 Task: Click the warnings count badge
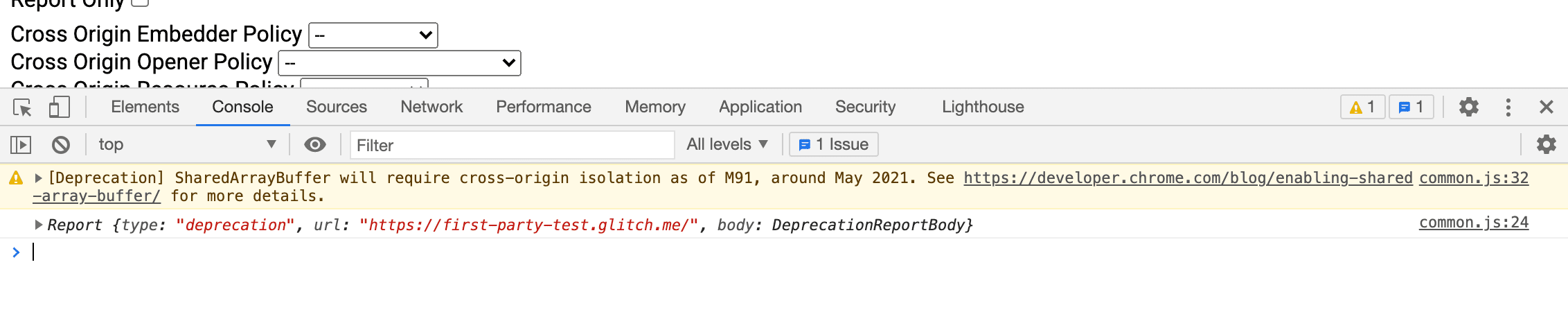tap(1362, 107)
